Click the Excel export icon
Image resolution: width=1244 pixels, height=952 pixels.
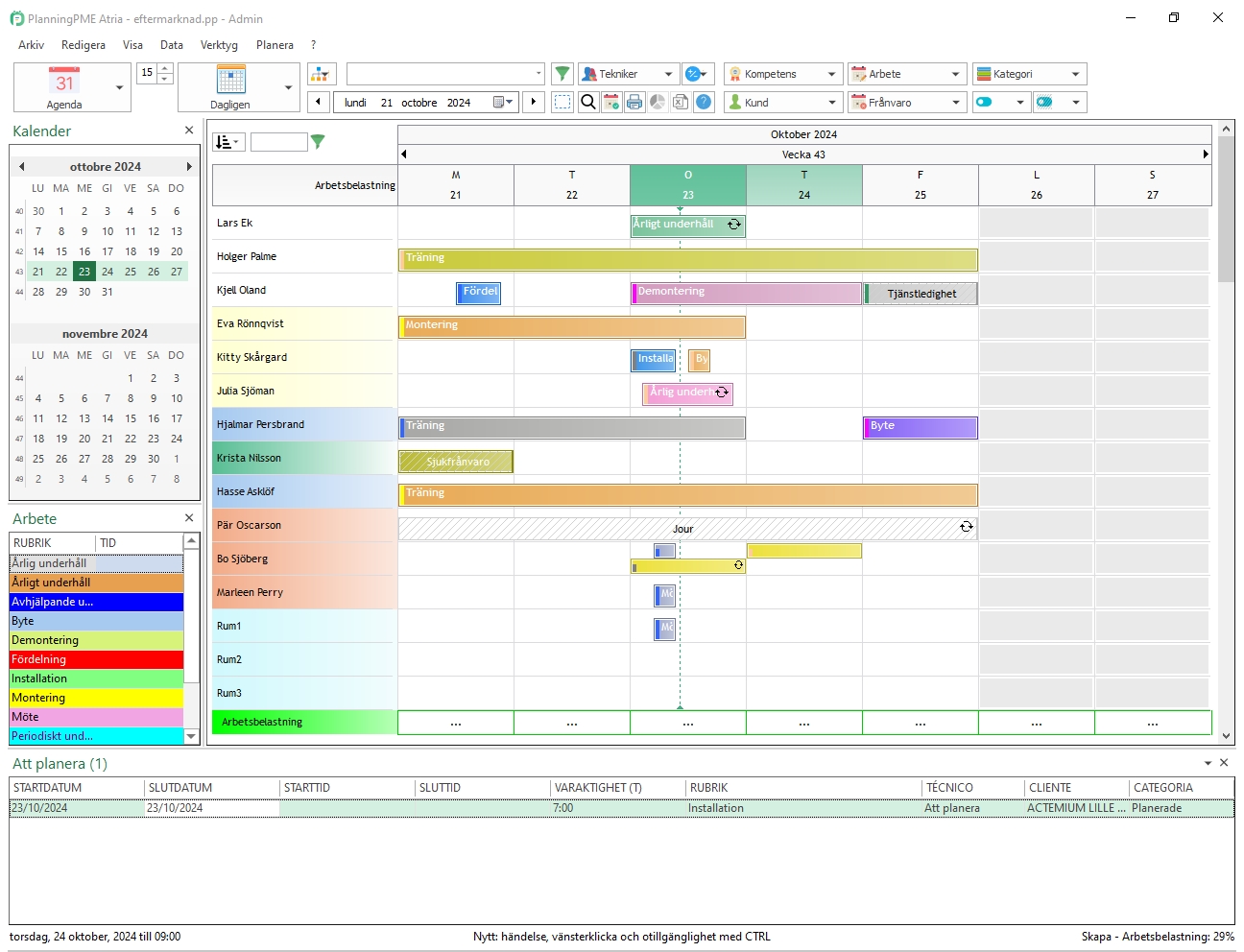(681, 102)
